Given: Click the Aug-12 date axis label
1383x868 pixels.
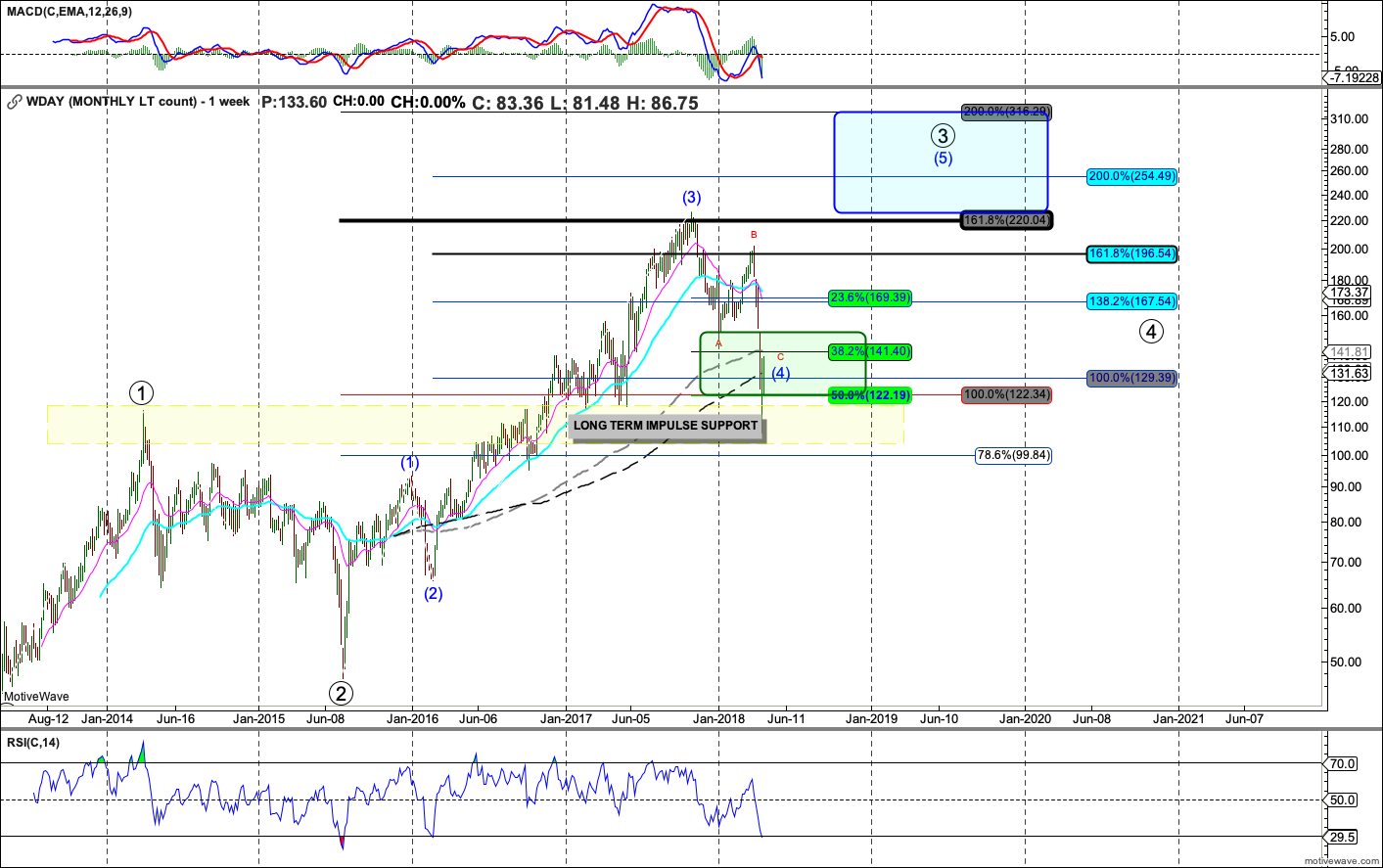Looking at the screenshot, I should click(x=49, y=718).
